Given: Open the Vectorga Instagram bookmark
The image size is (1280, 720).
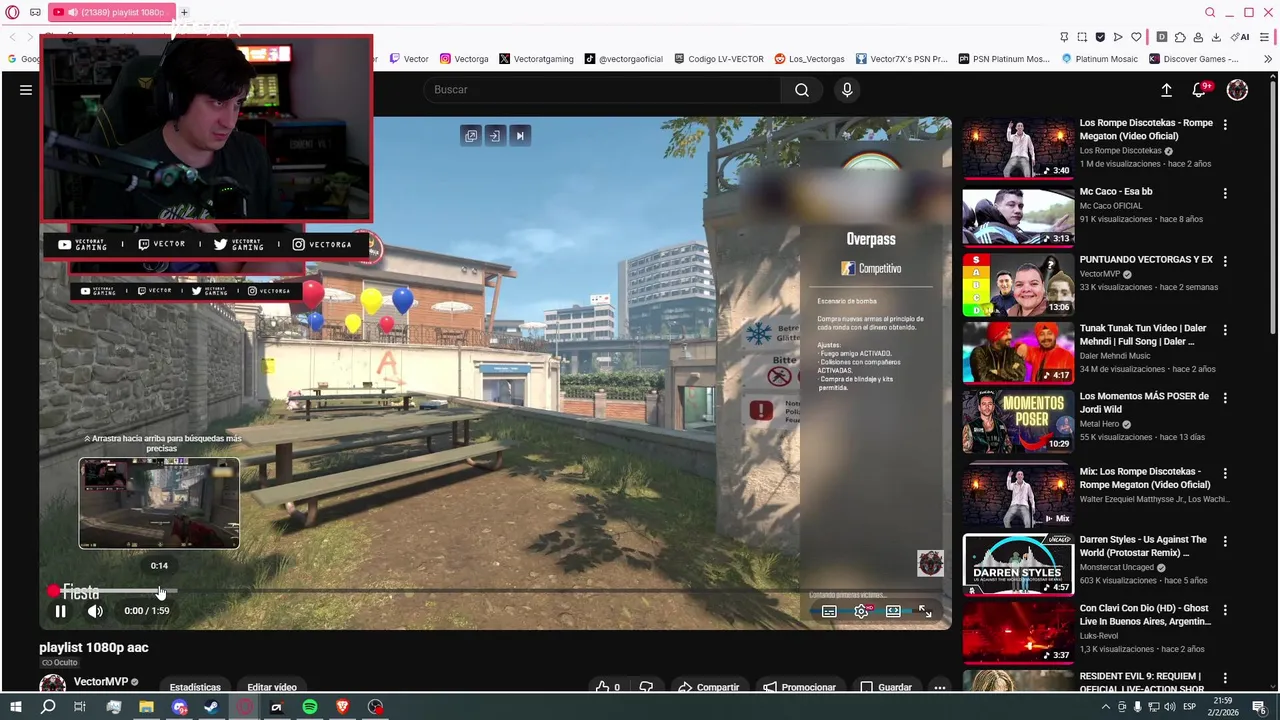Looking at the screenshot, I should [x=464, y=59].
